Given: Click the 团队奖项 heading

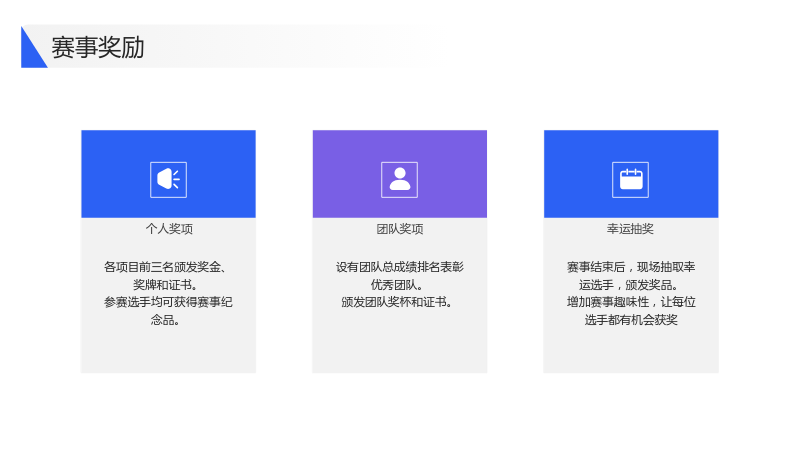Looking at the screenshot, I should [x=400, y=229].
